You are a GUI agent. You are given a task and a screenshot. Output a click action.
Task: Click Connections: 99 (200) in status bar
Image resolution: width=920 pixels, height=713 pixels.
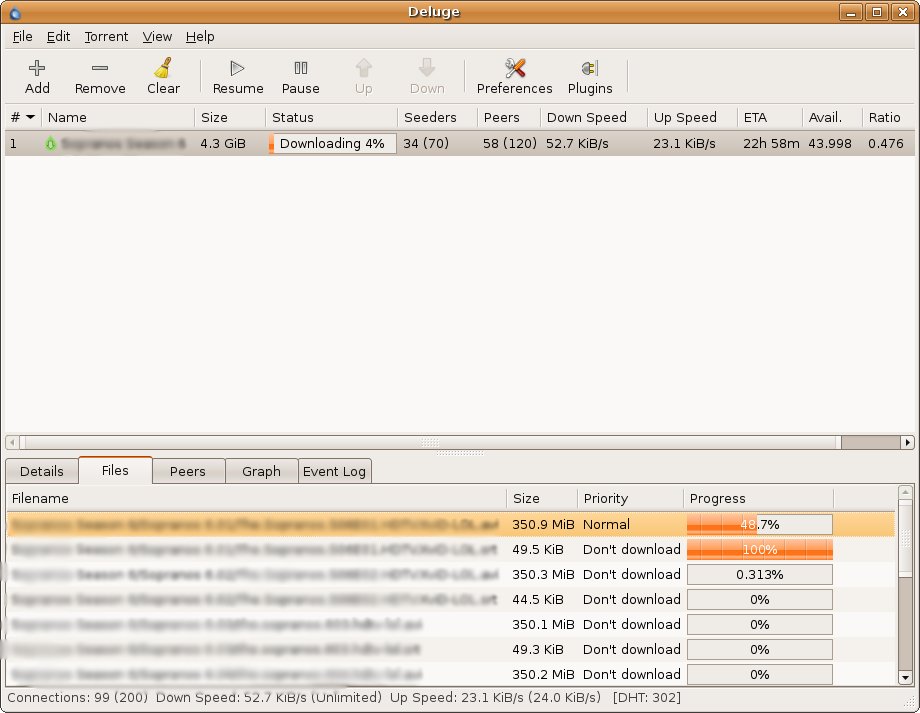coord(77,698)
